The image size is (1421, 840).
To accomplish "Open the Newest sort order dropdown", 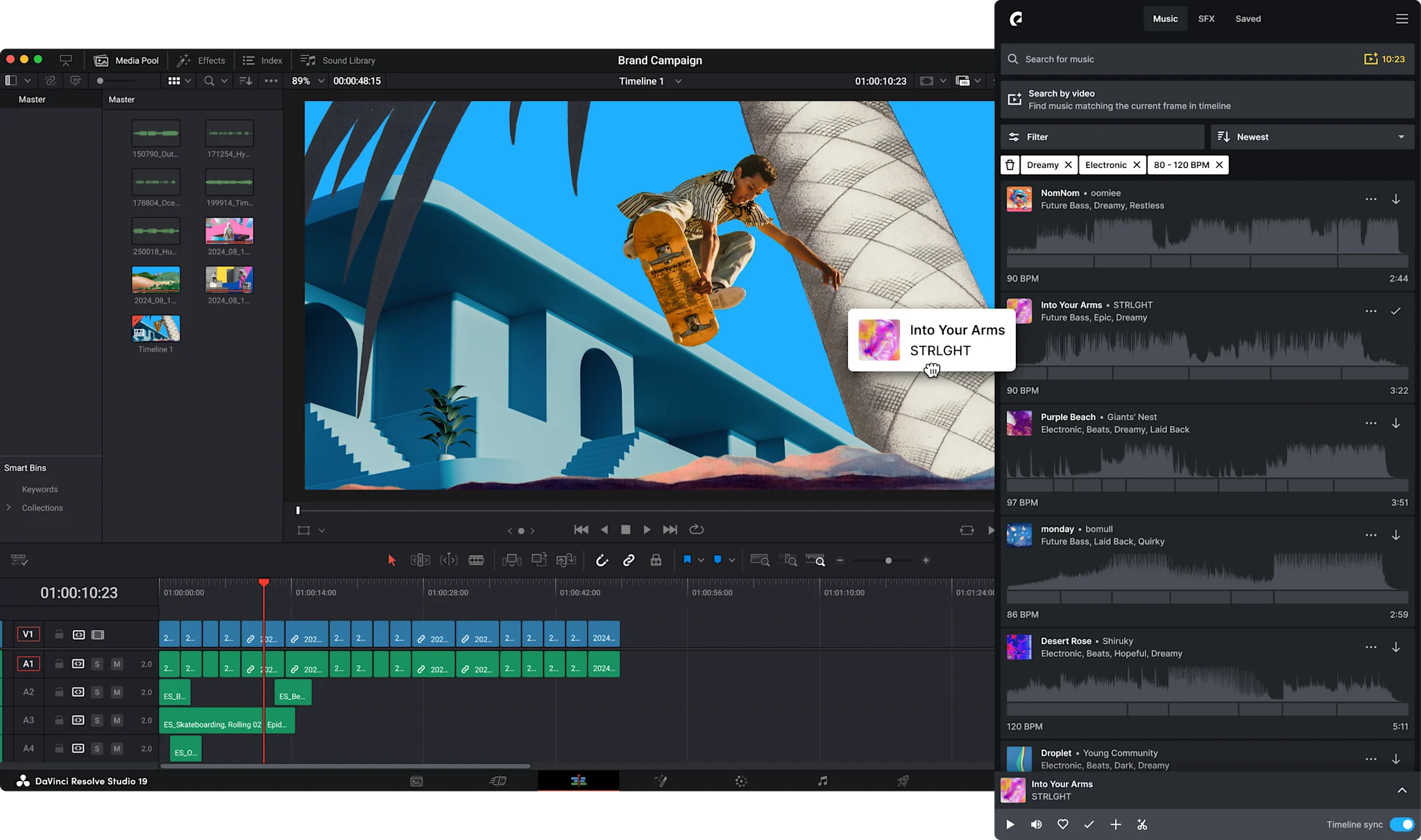I will coord(1311,137).
